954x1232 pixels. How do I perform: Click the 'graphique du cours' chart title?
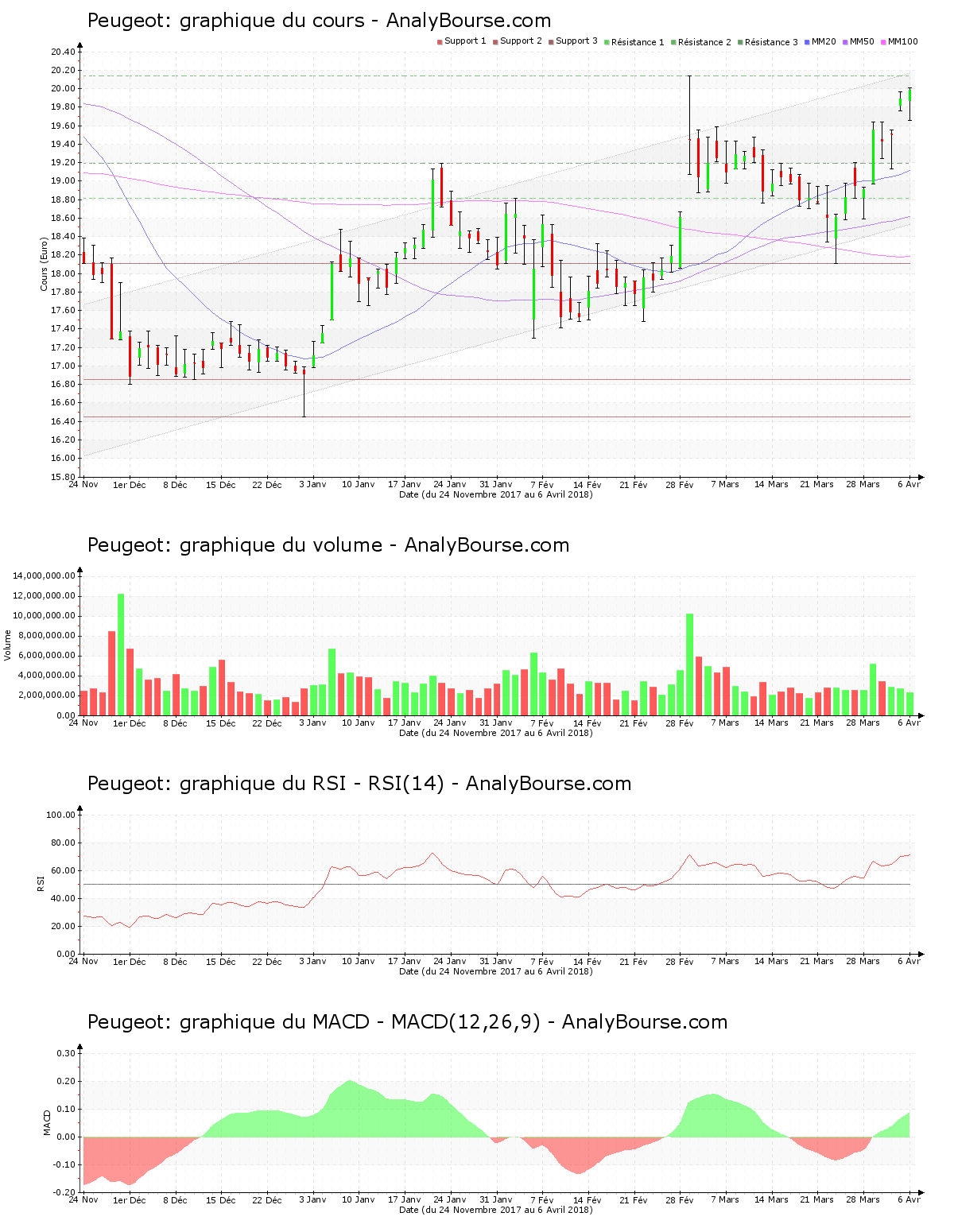pyautogui.click(x=319, y=21)
